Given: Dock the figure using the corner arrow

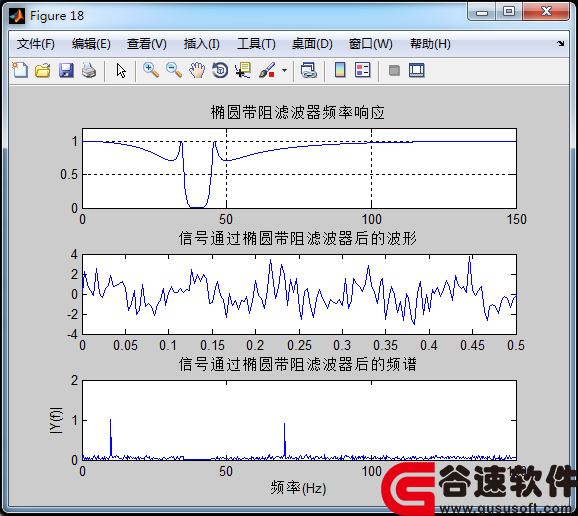Looking at the screenshot, I should point(561,43).
